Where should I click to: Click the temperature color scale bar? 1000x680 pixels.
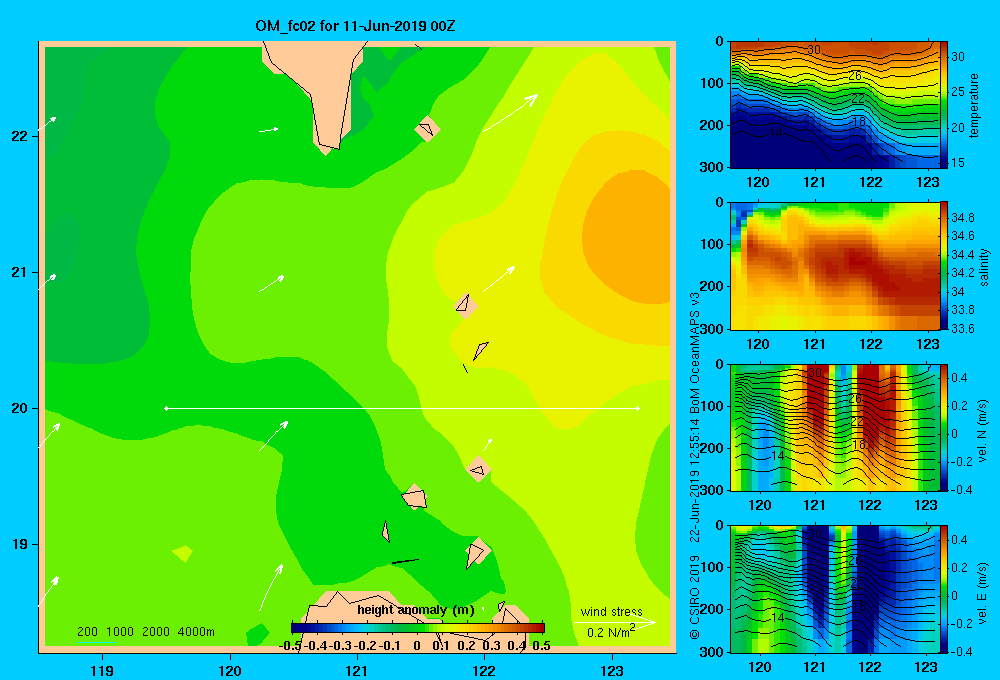pyautogui.click(x=944, y=105)
